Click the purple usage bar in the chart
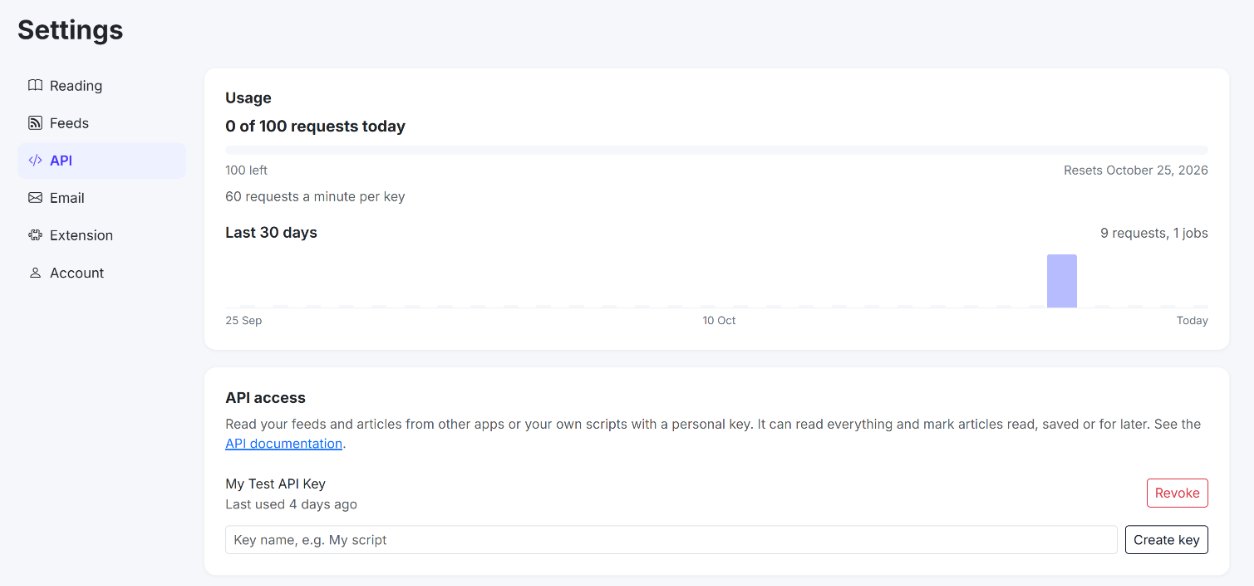The height and width of the screenshot is (586, 1254). (1062, 281)
